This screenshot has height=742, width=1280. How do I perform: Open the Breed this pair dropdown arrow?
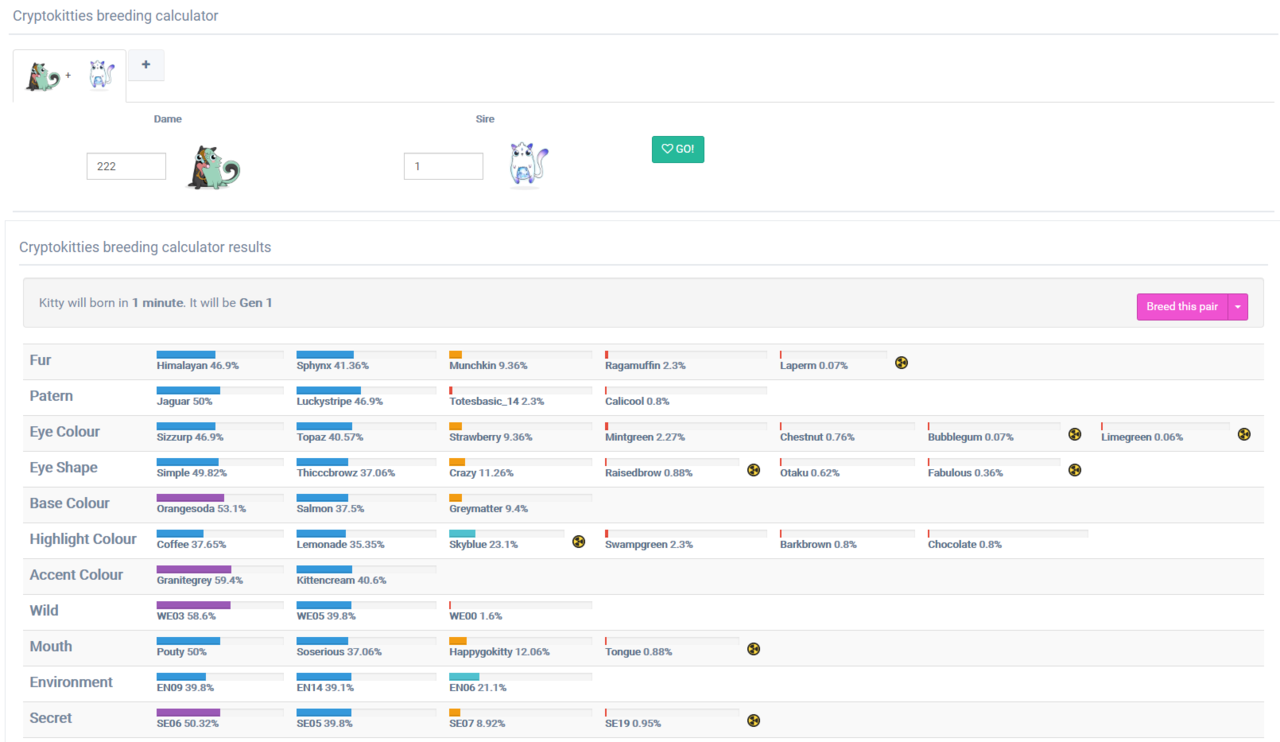[x=1238, y=307]
